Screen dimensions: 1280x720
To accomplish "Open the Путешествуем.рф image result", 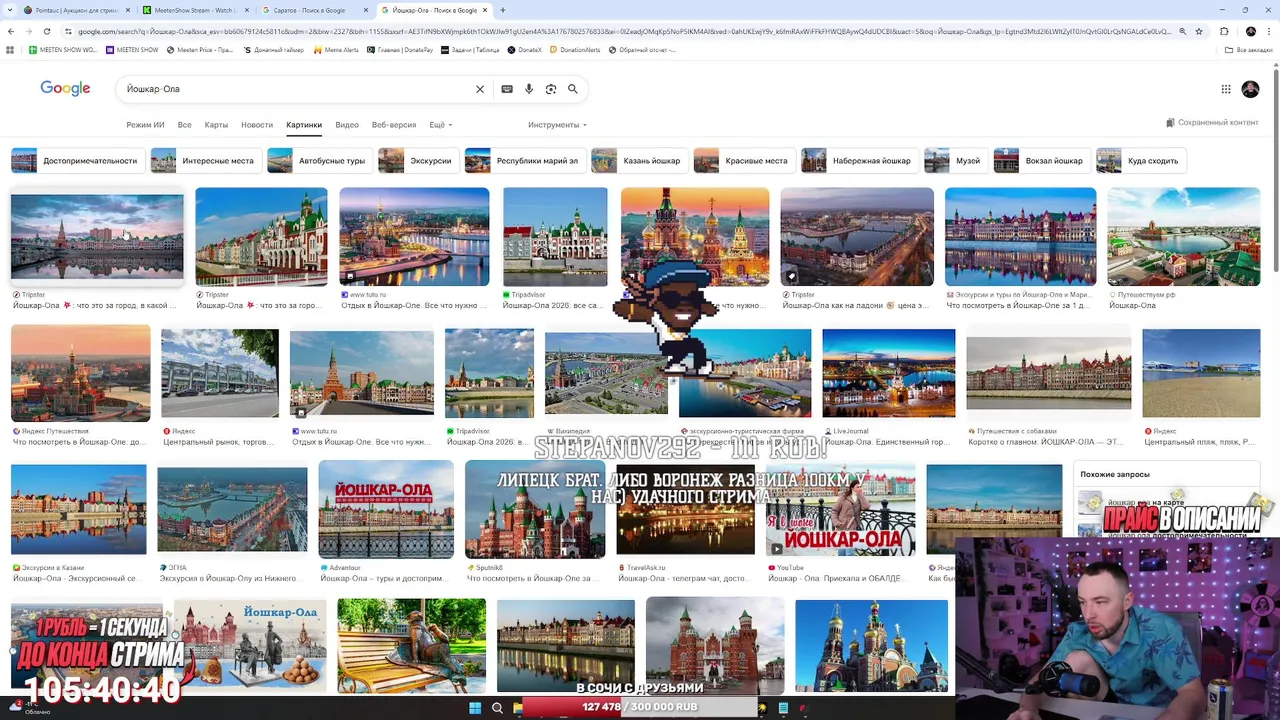I will (1184, 237).
